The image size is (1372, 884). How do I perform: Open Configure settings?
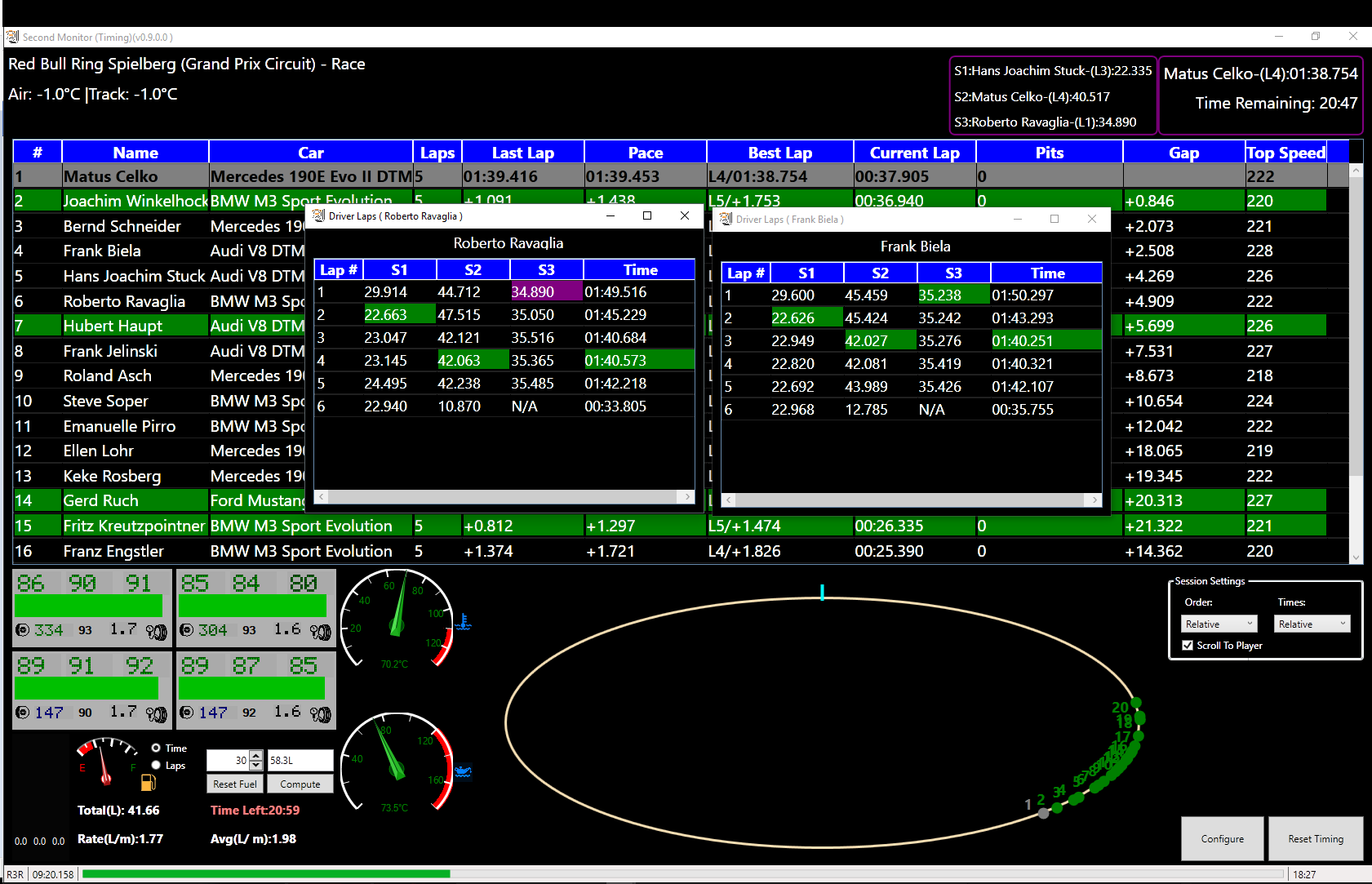[x=1223, y=838]
